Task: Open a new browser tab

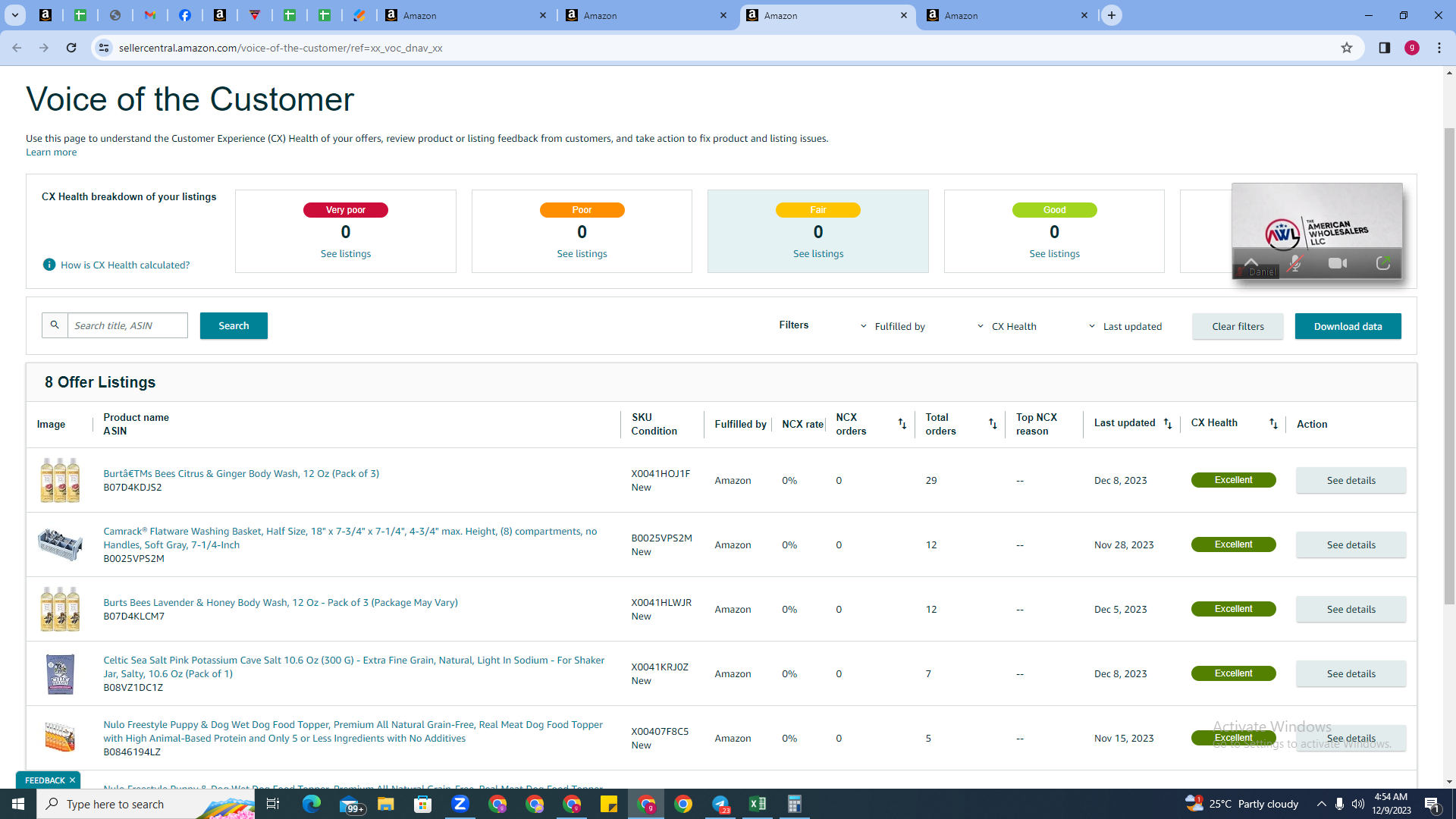Action: coord(1112,15)
